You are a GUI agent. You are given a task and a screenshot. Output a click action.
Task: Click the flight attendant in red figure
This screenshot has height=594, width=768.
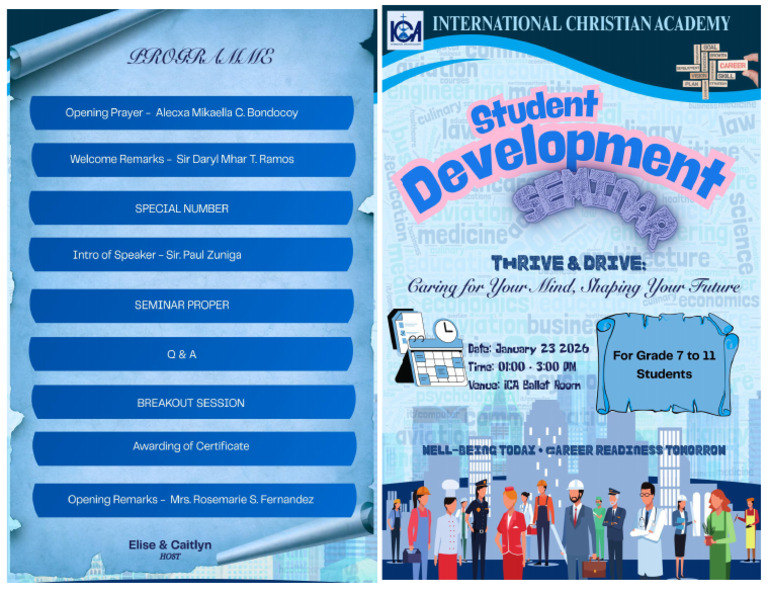[510, 531]
